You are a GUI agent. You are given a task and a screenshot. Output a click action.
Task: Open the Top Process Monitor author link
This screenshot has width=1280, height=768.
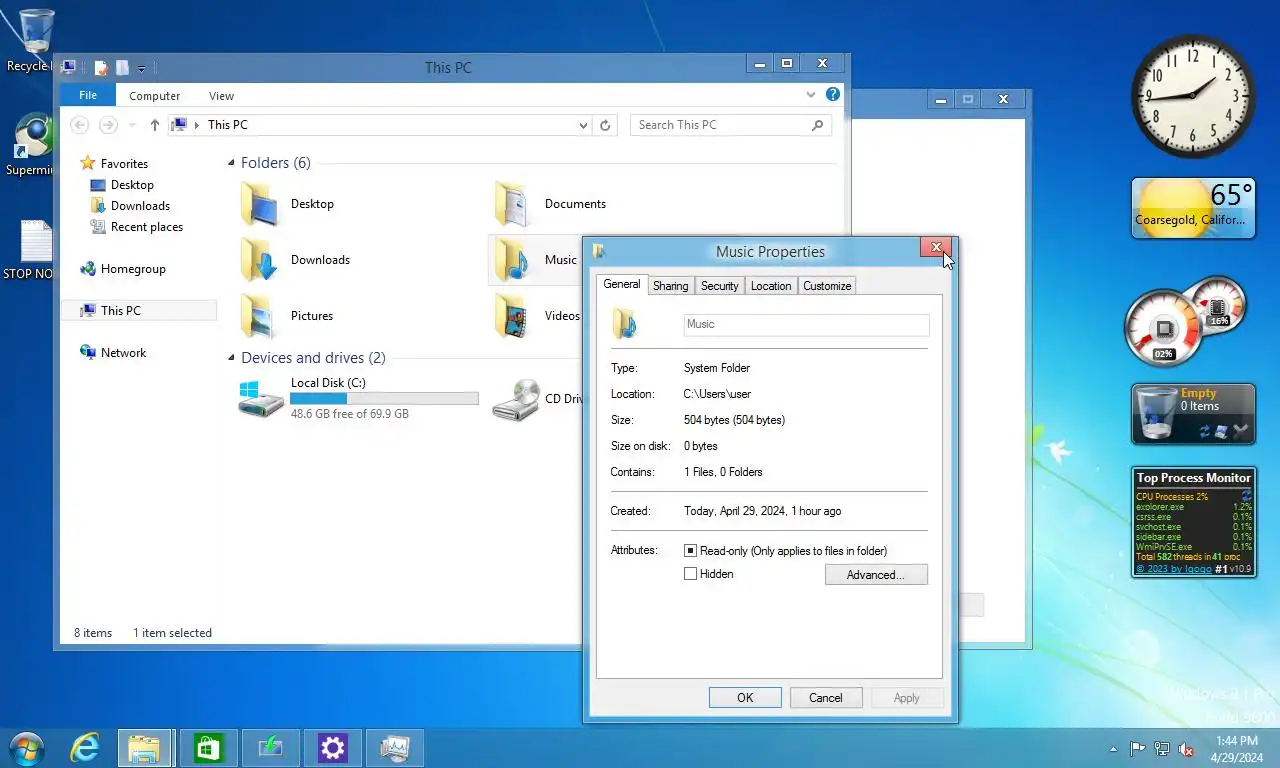coord(1174,569)
